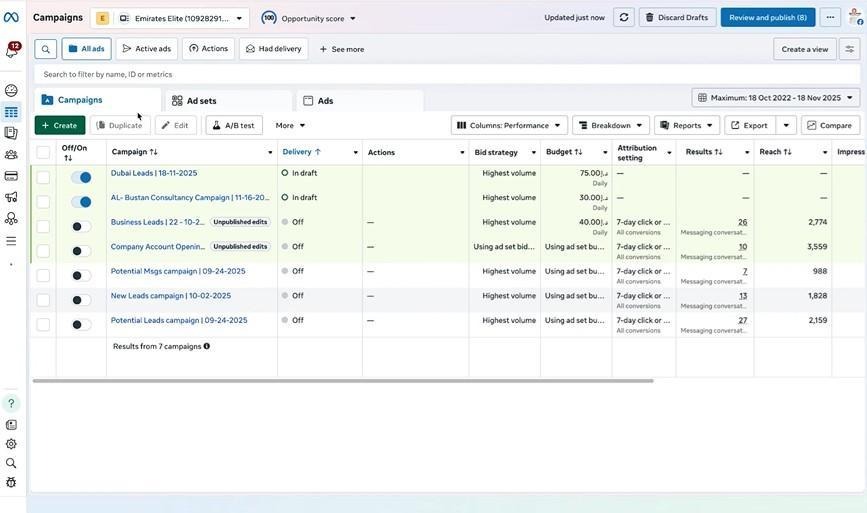
Task: Turn on the New Leads campaign switch
Action: [81, 300]
